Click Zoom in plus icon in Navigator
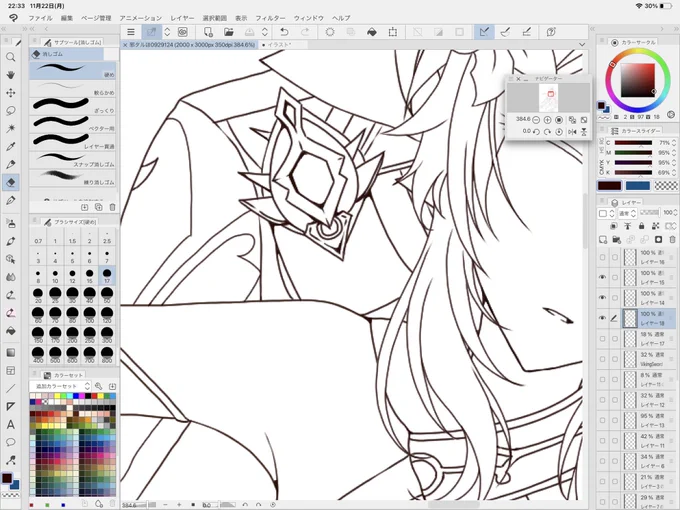The image size is (680, 510). point(547,120)
